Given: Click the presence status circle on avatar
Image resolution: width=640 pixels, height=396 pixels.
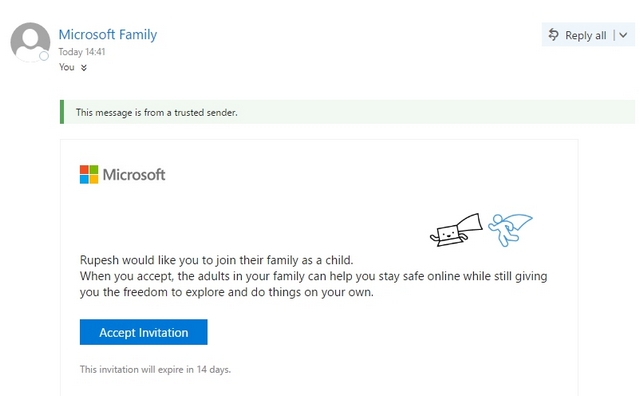Looking at the screenshot, I should pyautogui.click(x=44, y=56).
